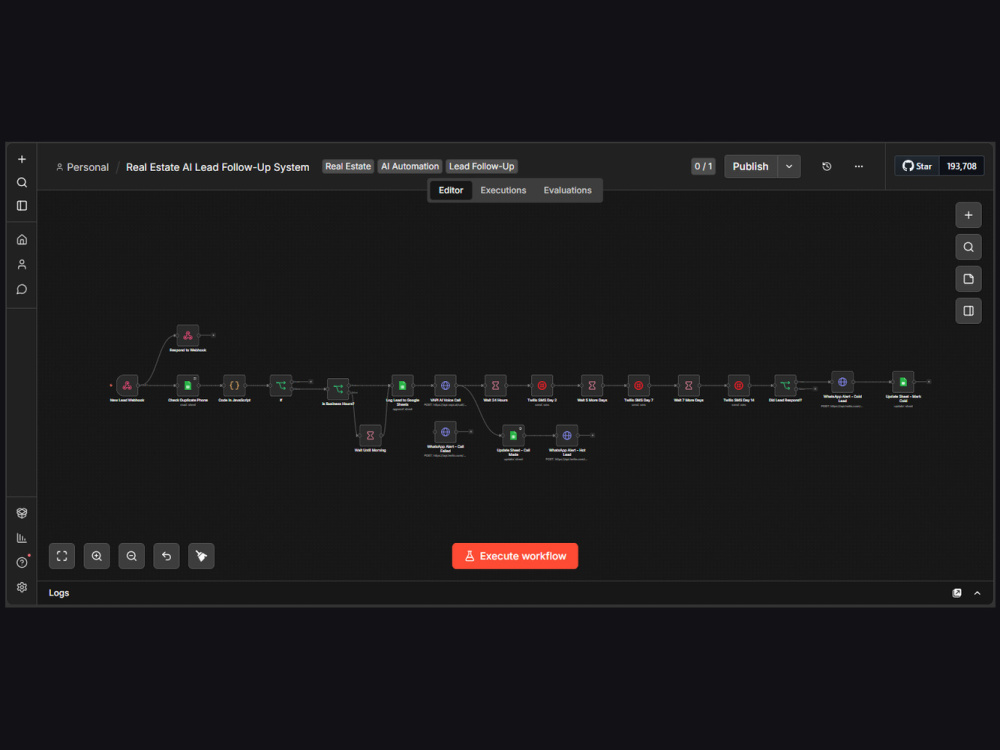Open chat icon in sidebar
The height and width of the screenshot is (750, 1000).
22,290
